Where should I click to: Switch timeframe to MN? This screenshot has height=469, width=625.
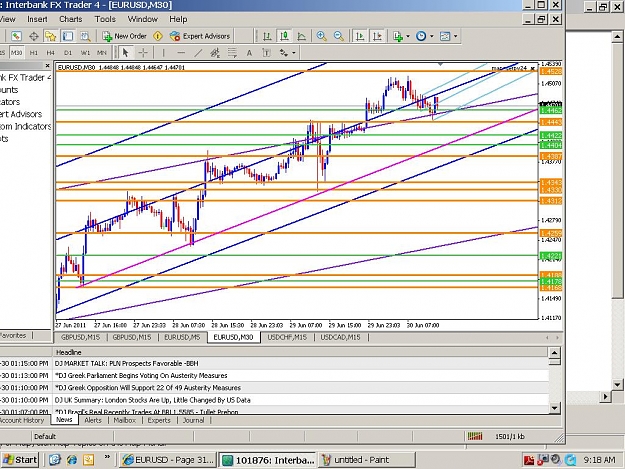[x=102, y=53]
